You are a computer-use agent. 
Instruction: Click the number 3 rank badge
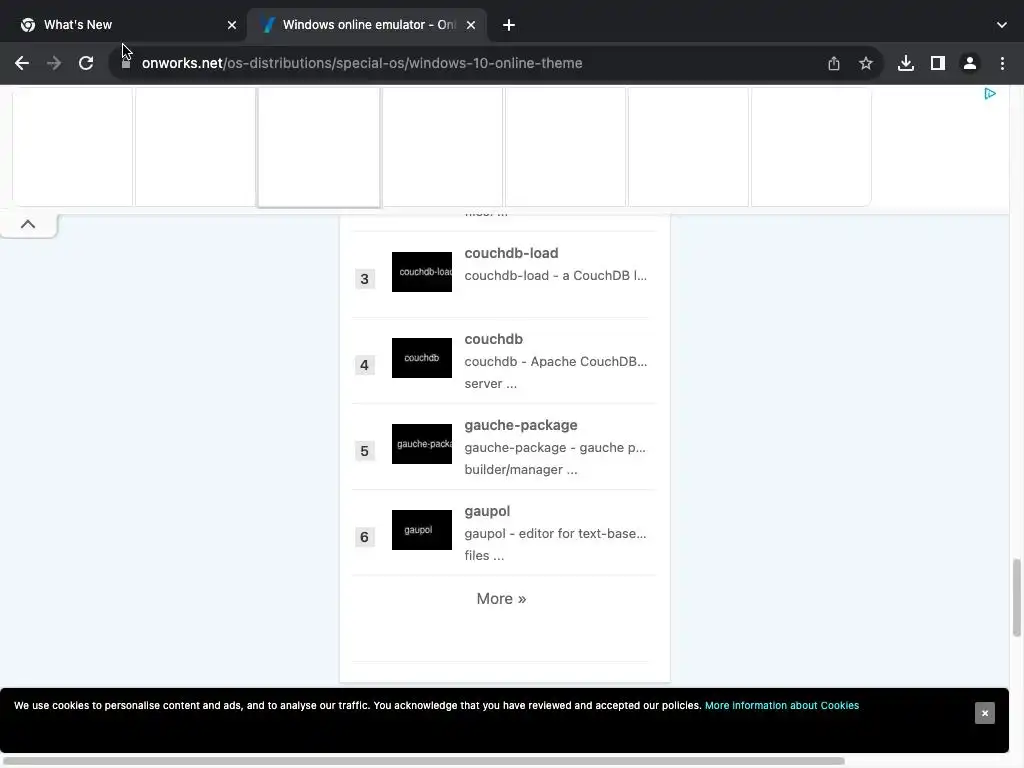click(x=364, y=279)
